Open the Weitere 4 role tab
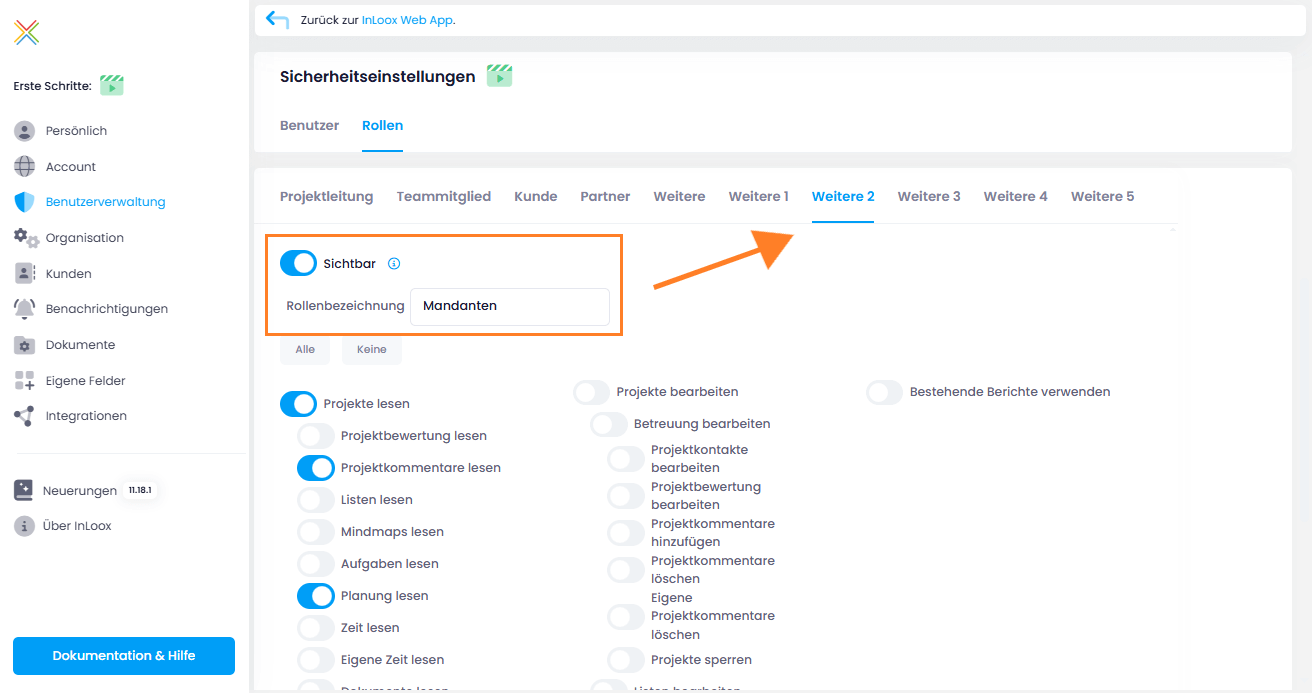The height and width of the screenshot is (693, 1312). [x=1015, y=197]
